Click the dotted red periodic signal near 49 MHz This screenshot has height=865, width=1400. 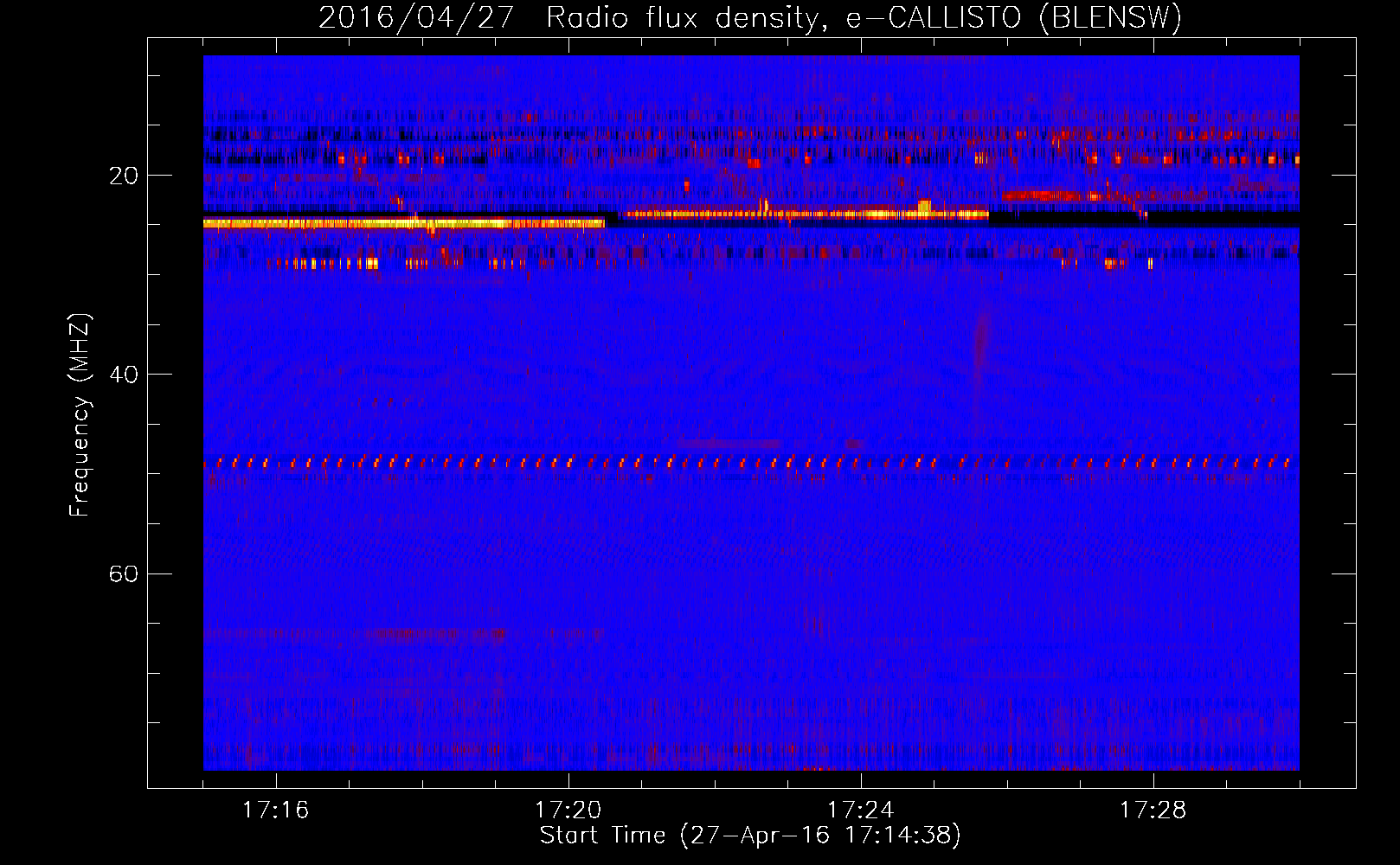(x=748, y=463)
